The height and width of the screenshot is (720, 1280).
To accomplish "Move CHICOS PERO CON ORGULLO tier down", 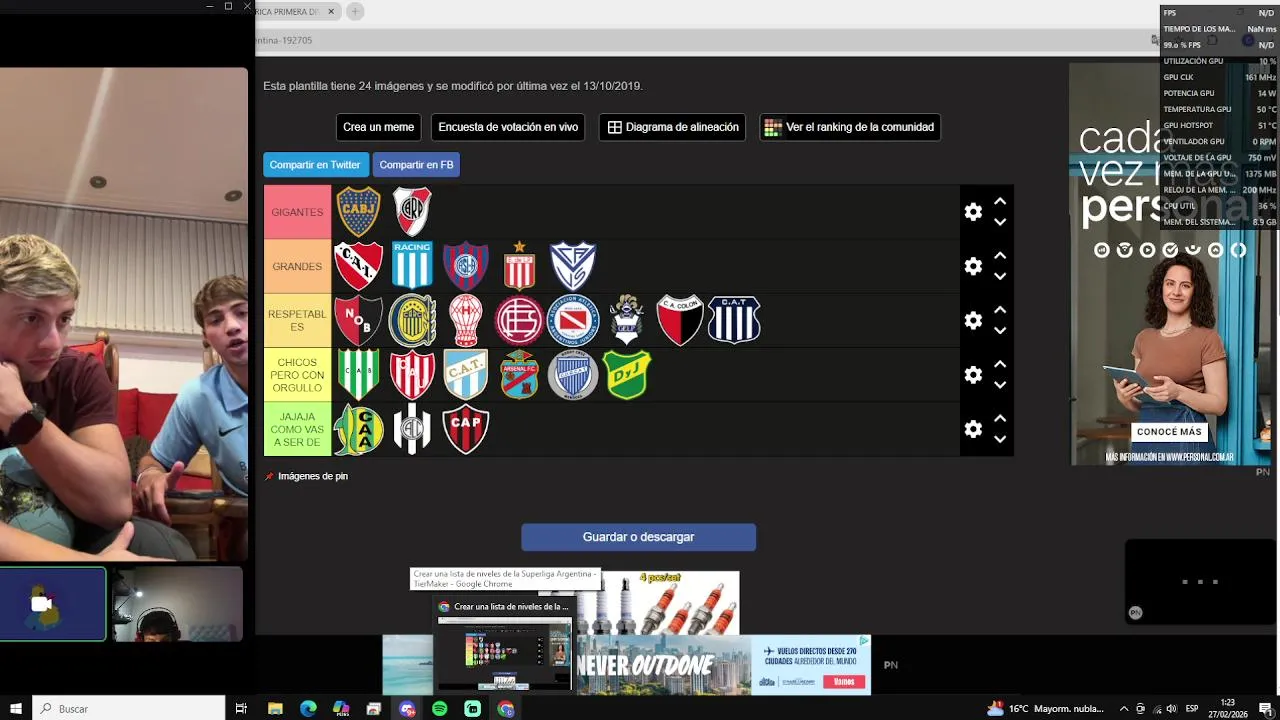I will pyautogui.click(x=1000, y=384).
